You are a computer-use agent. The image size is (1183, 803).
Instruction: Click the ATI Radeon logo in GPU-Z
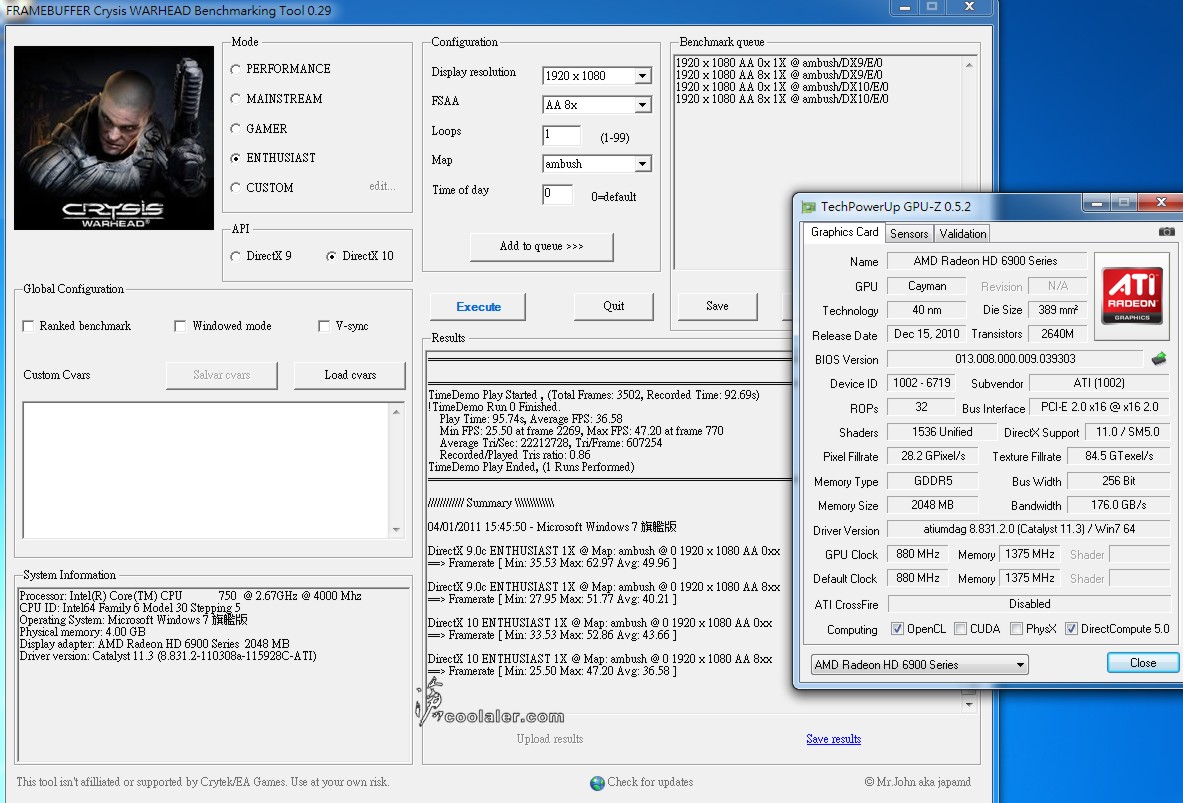coord(1132,296)
